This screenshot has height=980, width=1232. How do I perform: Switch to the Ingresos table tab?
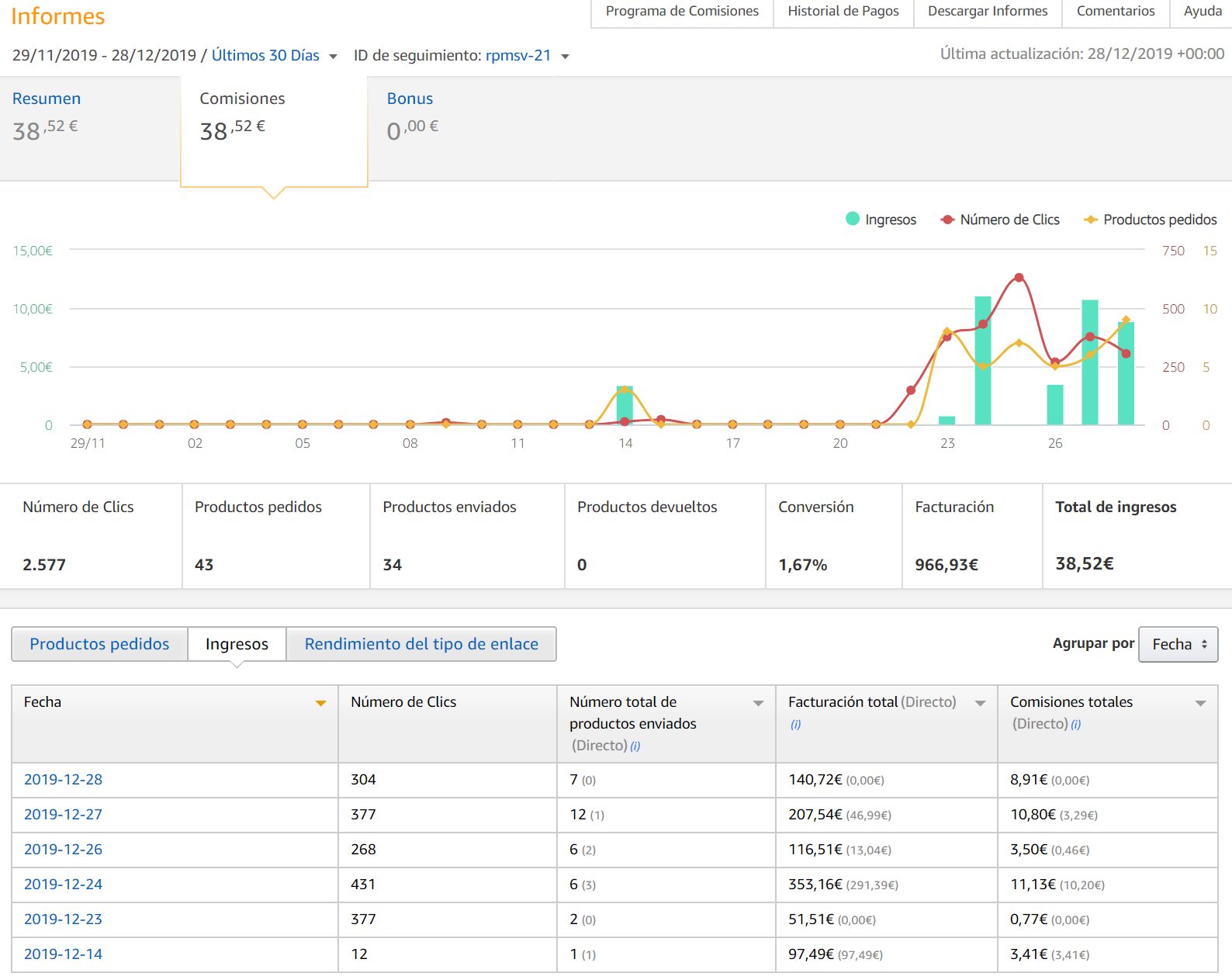click(x=237, y=644)
